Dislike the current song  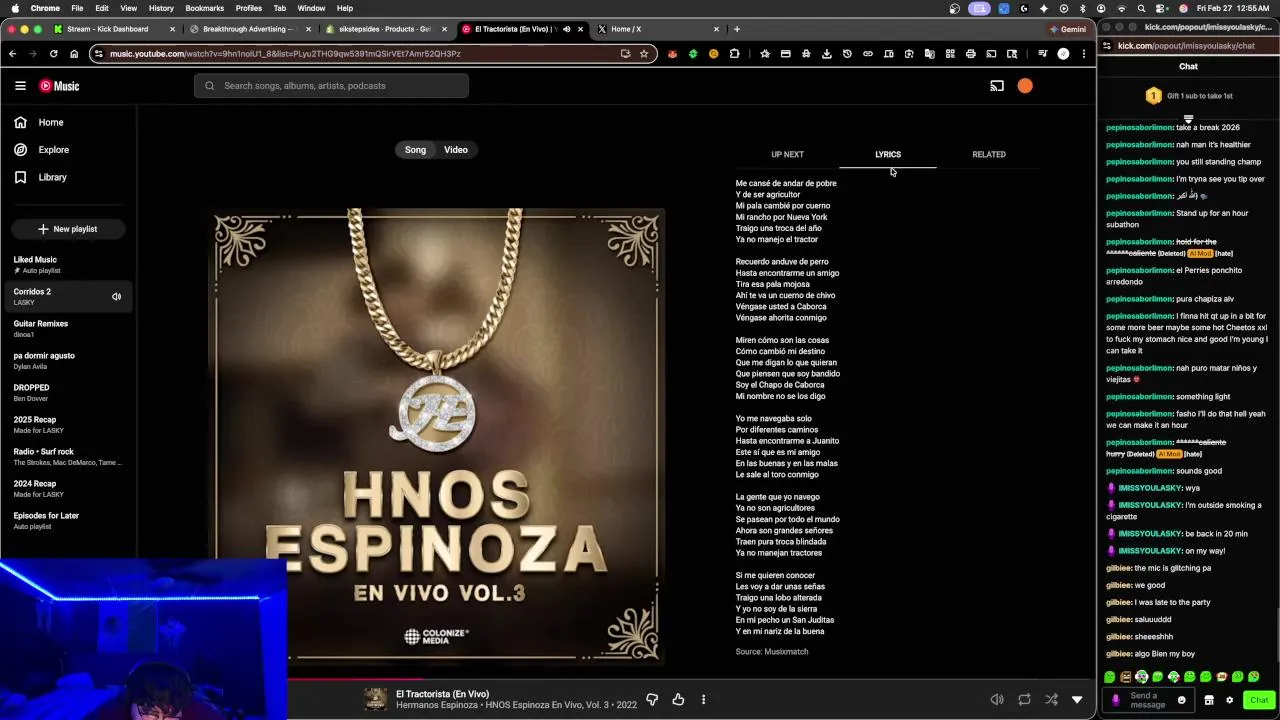coord(652,700)
